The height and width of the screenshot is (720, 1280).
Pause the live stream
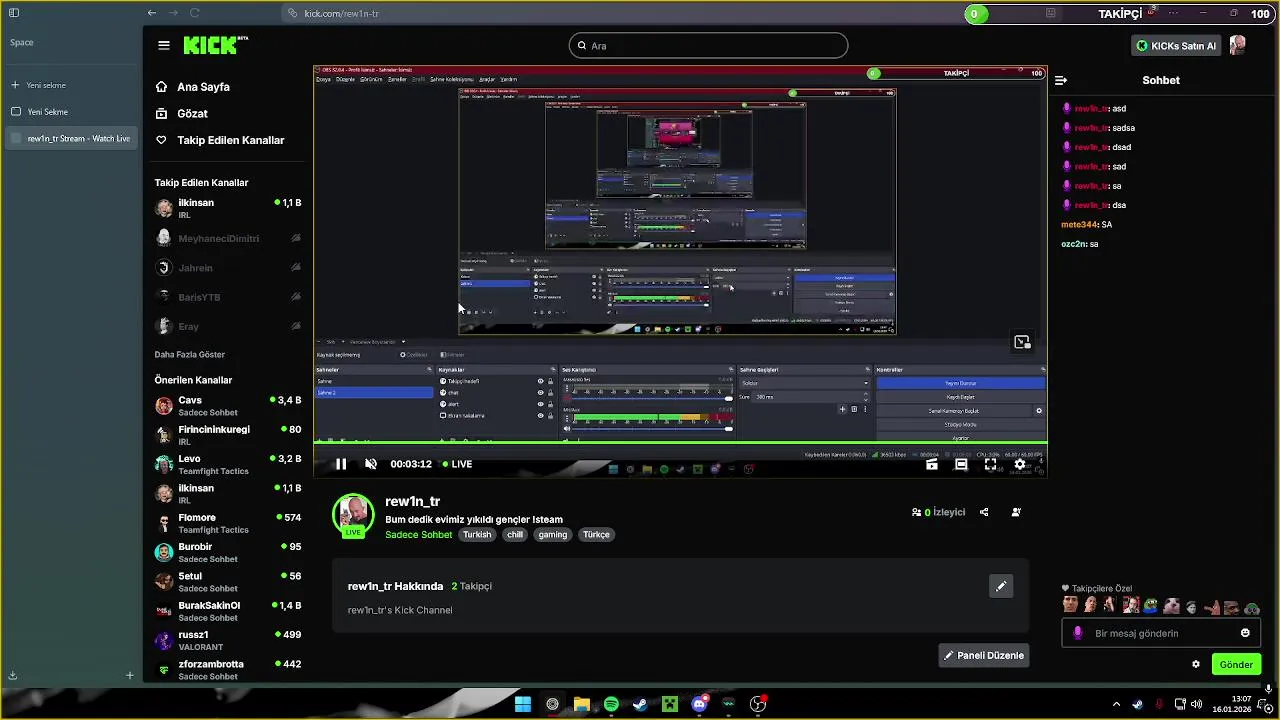[341, 464]
